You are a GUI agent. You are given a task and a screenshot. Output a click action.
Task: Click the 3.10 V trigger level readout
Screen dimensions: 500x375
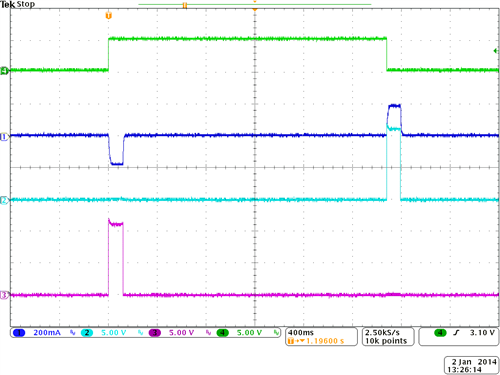click(x=482, y=333)
